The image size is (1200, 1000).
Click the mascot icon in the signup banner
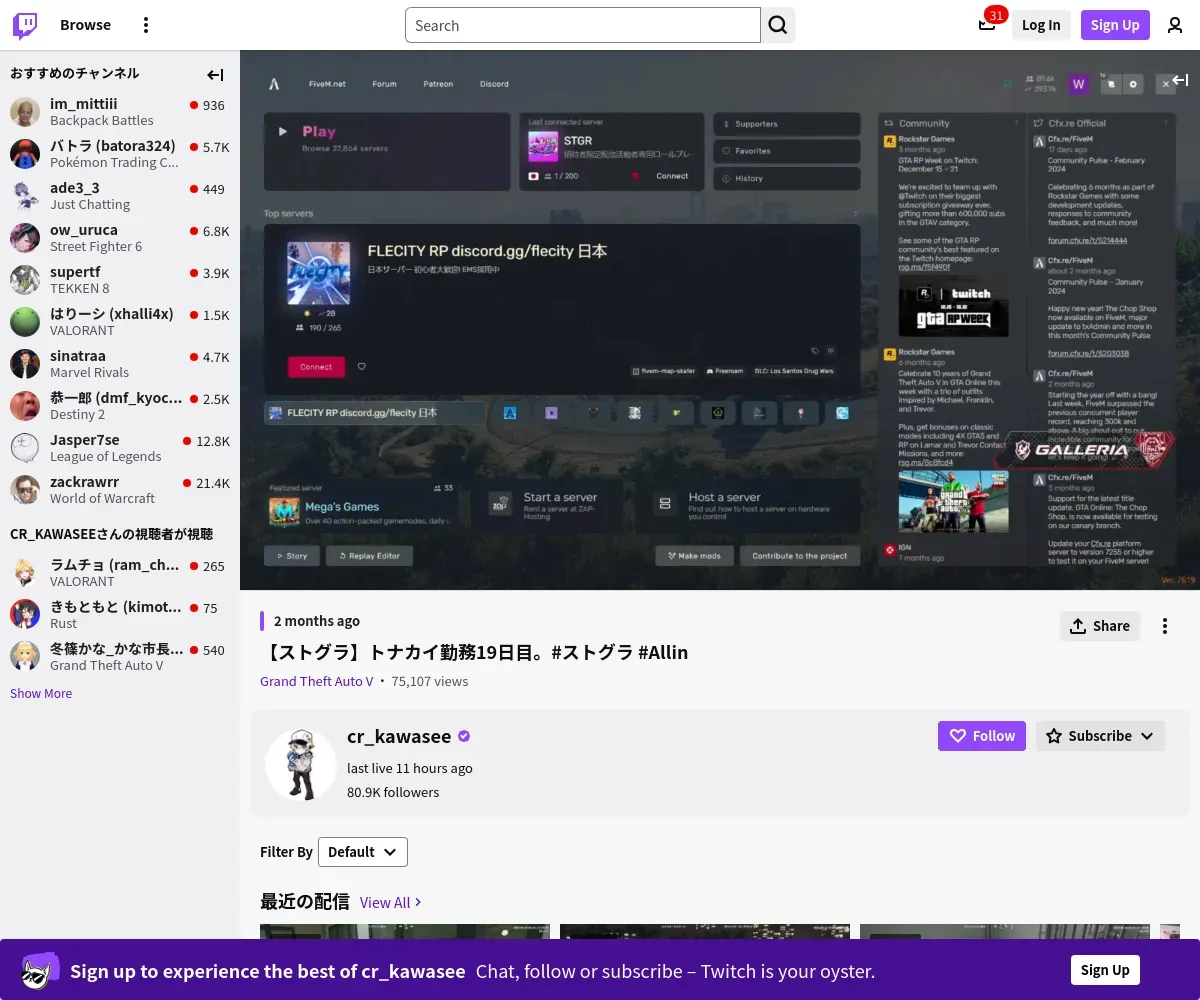[x=40, y=970]
